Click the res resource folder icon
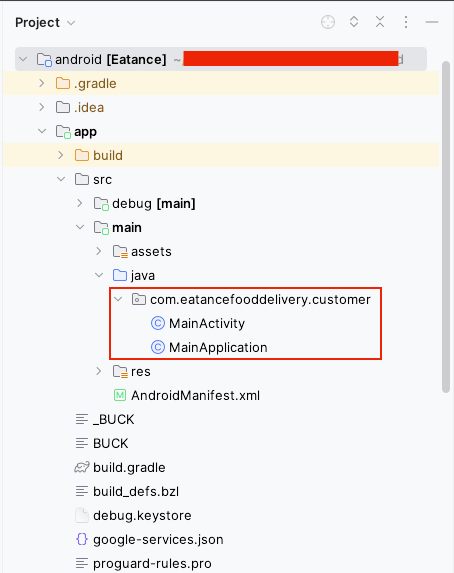Image resolution: width=454 pixels, height=573 pixels. (x=120, y=372)
